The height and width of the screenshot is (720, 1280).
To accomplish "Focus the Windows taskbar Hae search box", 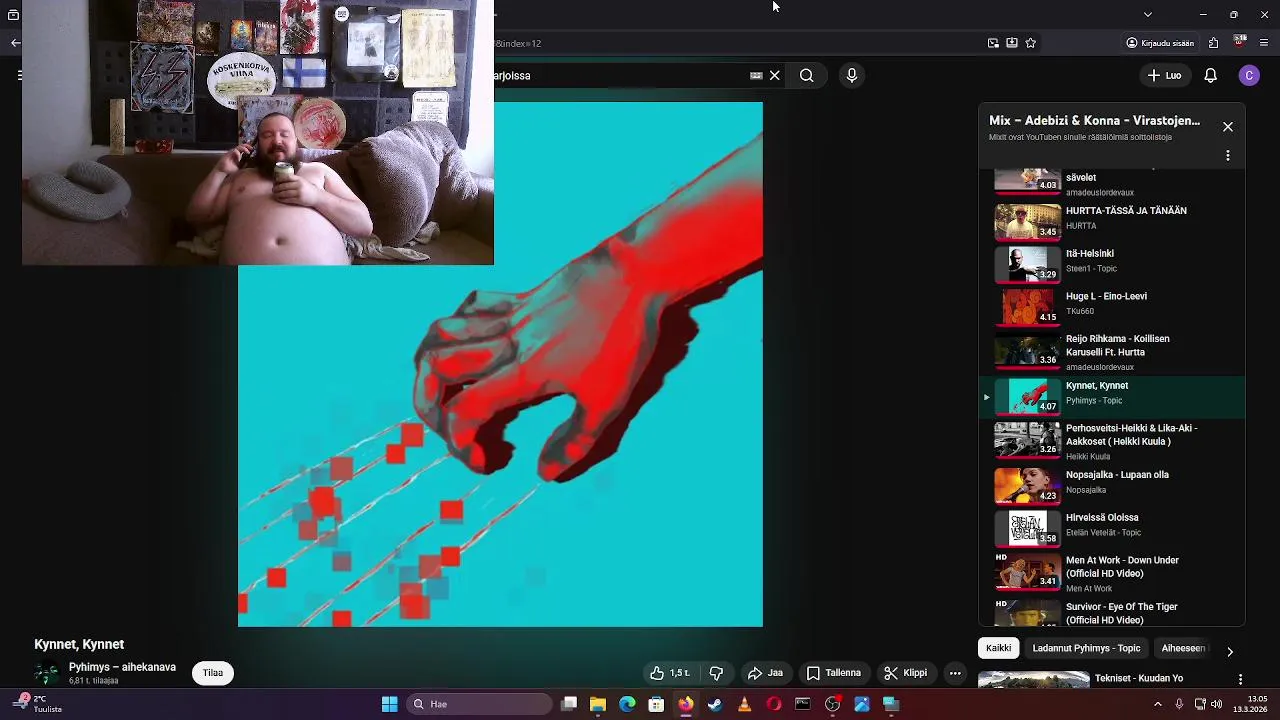I will (x=480, y=704).
